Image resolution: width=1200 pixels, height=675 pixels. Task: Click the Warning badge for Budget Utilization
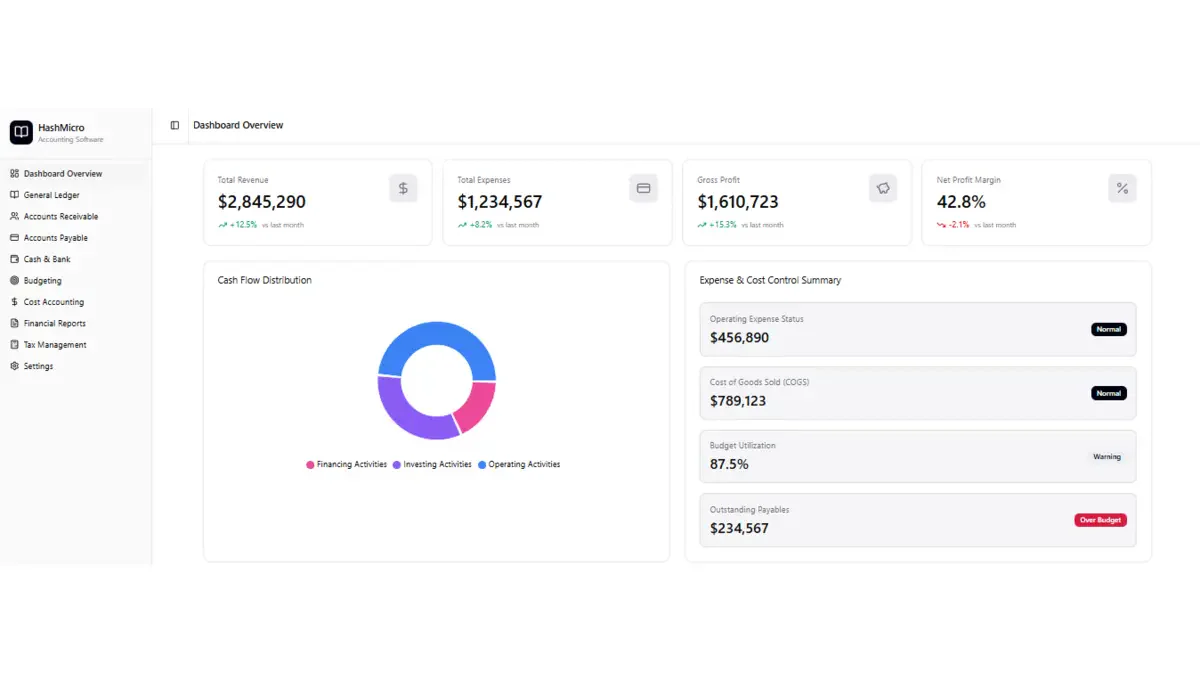click(1107, 457)
